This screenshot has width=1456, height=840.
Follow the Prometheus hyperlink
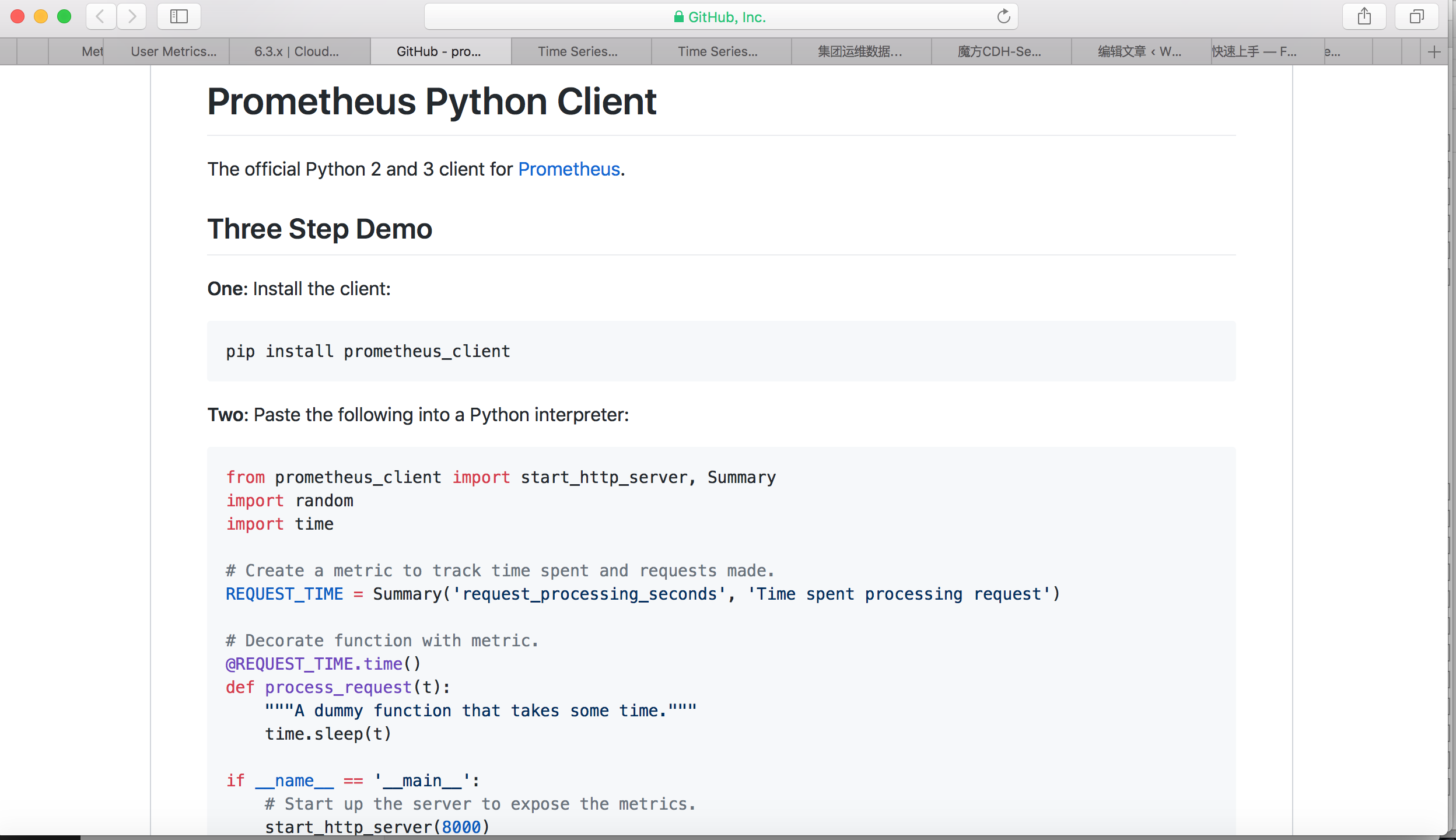click(569, 169)
